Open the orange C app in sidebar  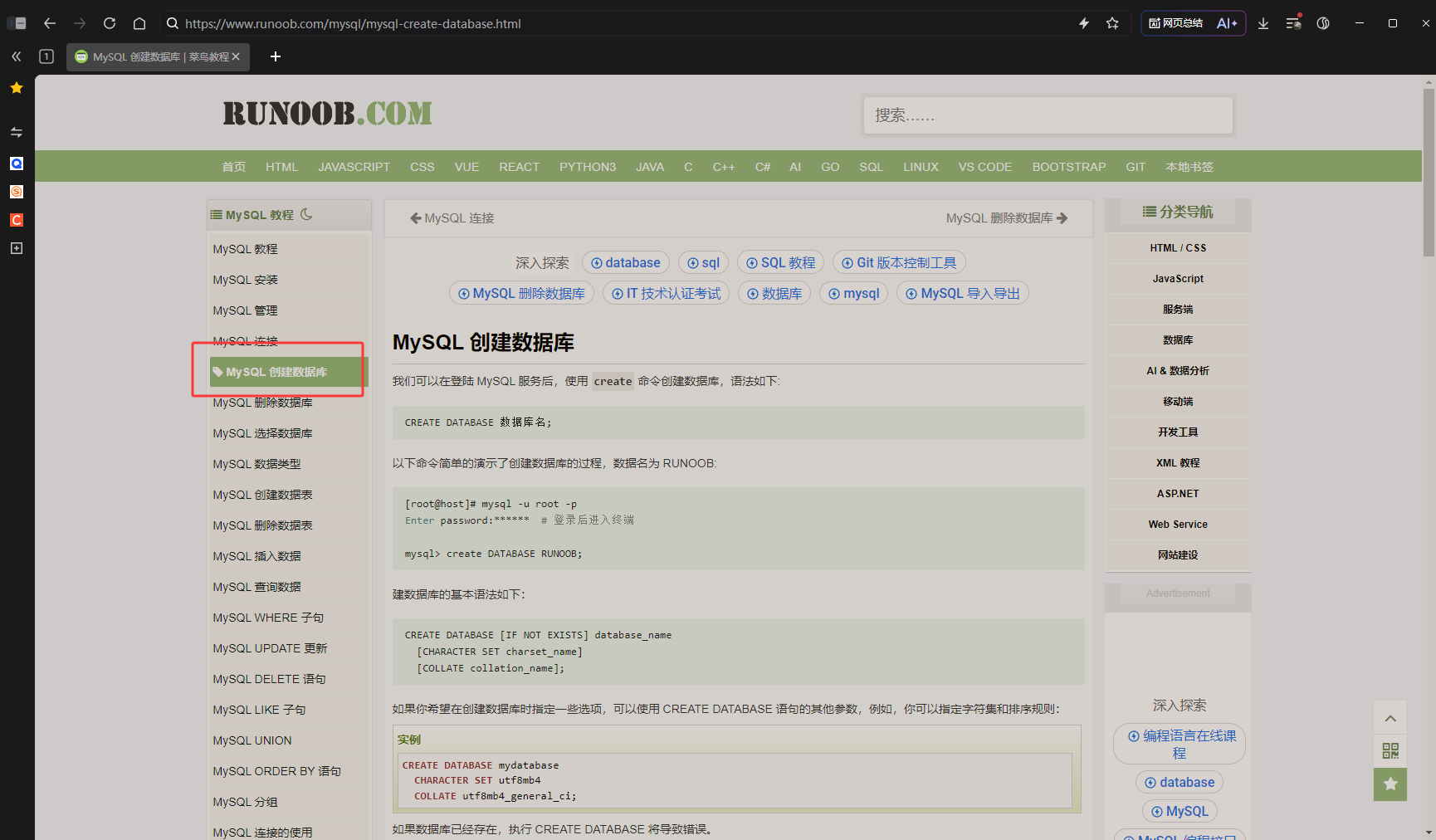point(17,220)
